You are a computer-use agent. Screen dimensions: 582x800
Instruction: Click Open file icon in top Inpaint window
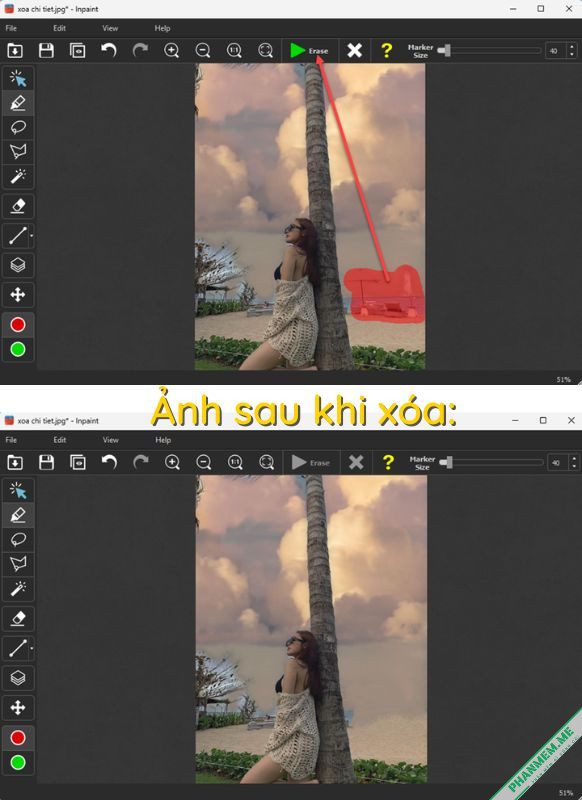15,51
